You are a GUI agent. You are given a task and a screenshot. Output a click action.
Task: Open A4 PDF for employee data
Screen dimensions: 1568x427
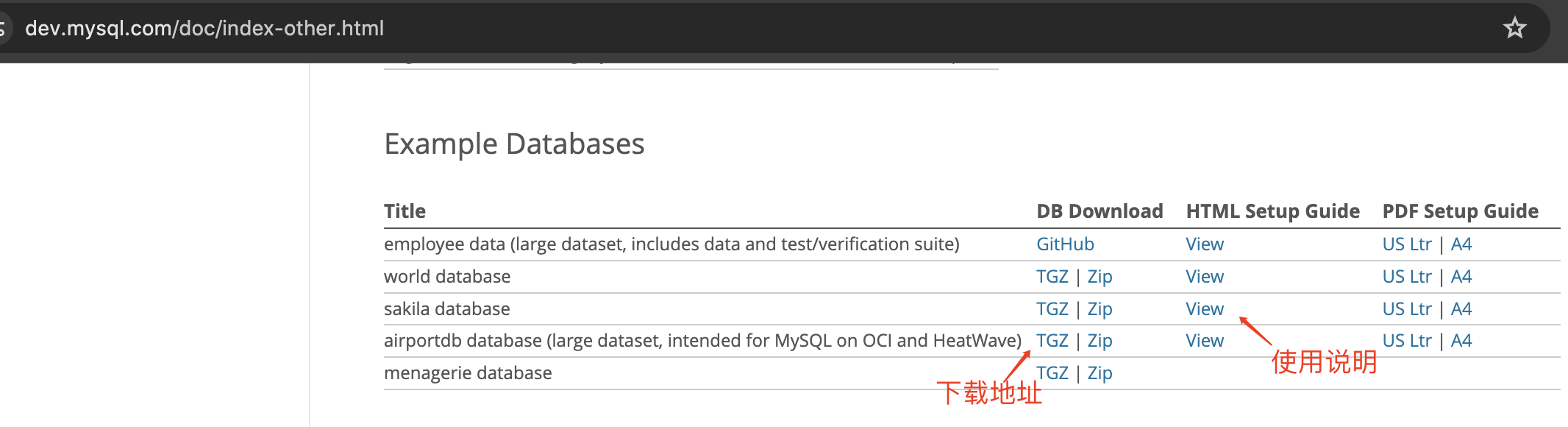[x=1461, y=244]
